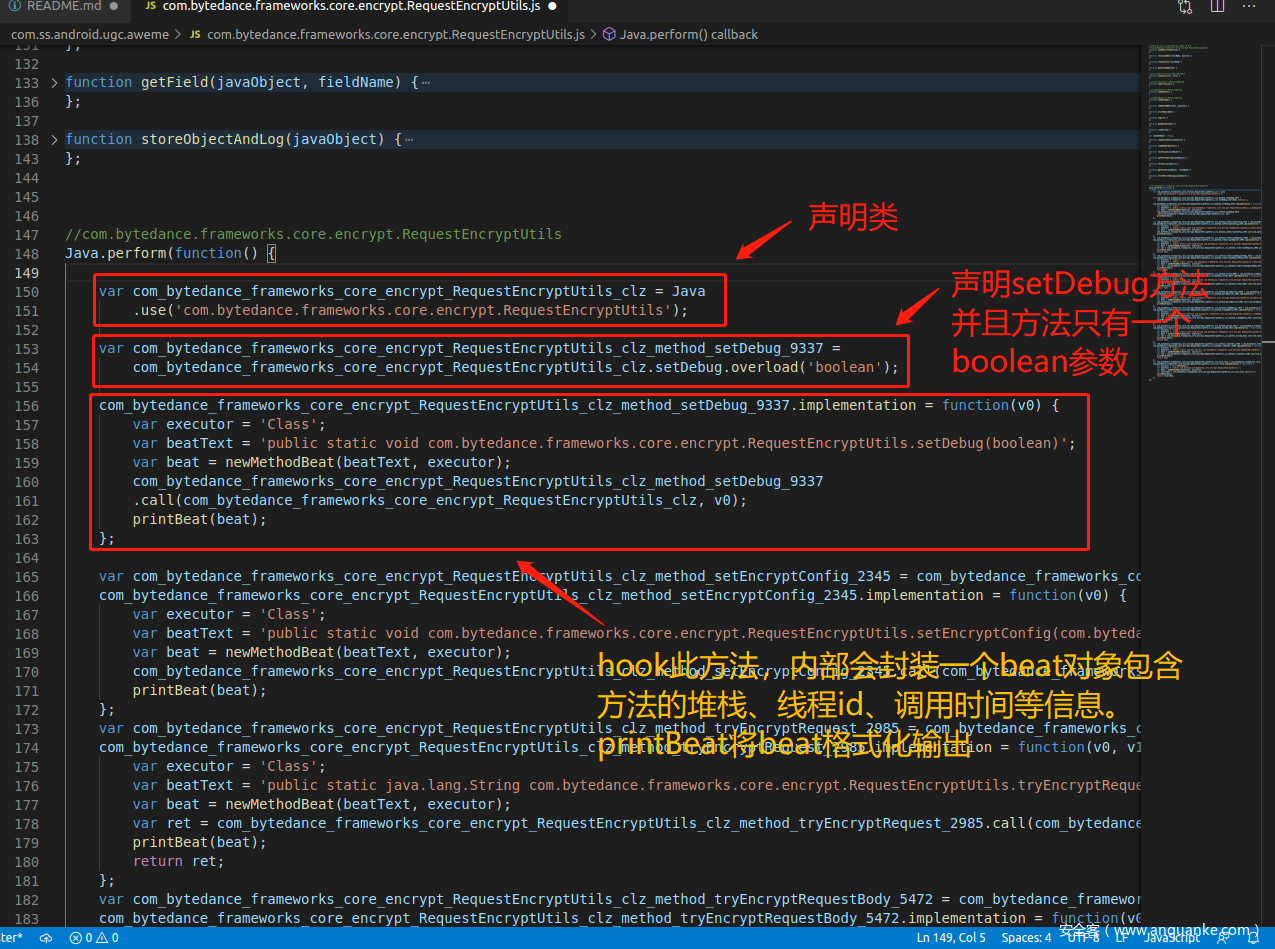This screenshot has width=1275, height=949.
Task: Open the README.md editor tab
Action: point(58,7)
